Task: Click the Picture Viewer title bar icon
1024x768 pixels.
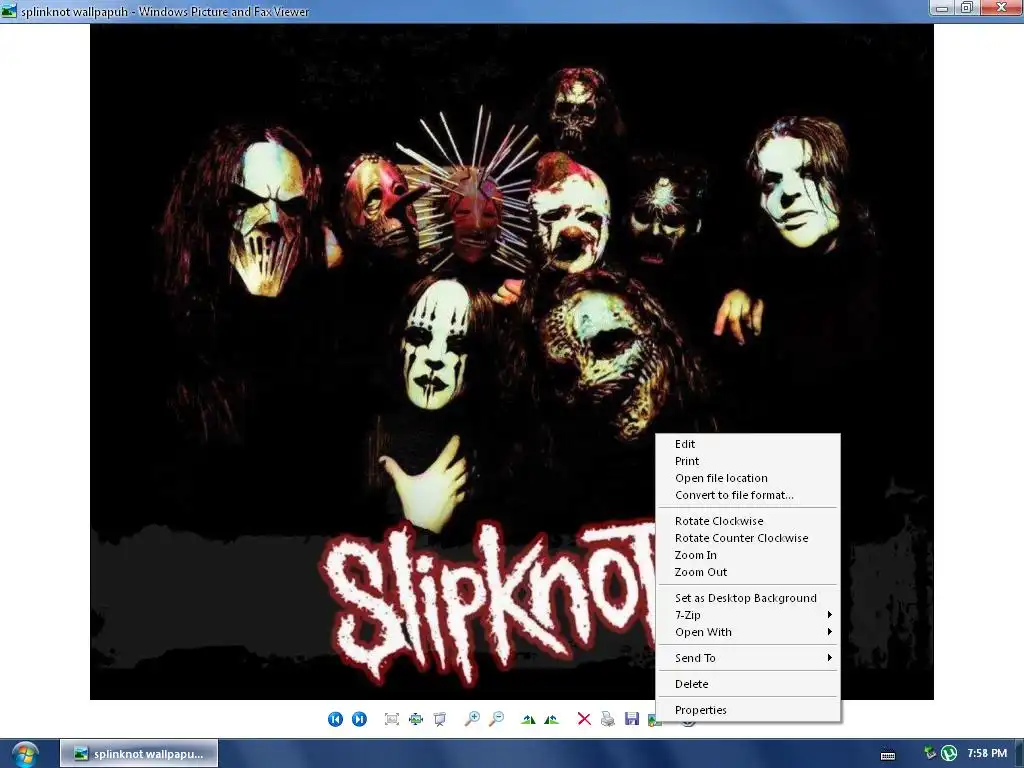Action: tap(8, 10)
